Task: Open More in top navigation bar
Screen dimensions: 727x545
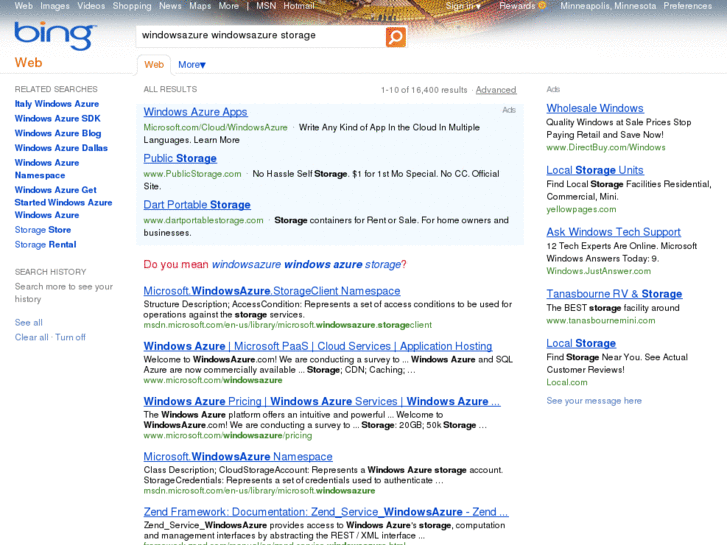Action: point(229,6)
